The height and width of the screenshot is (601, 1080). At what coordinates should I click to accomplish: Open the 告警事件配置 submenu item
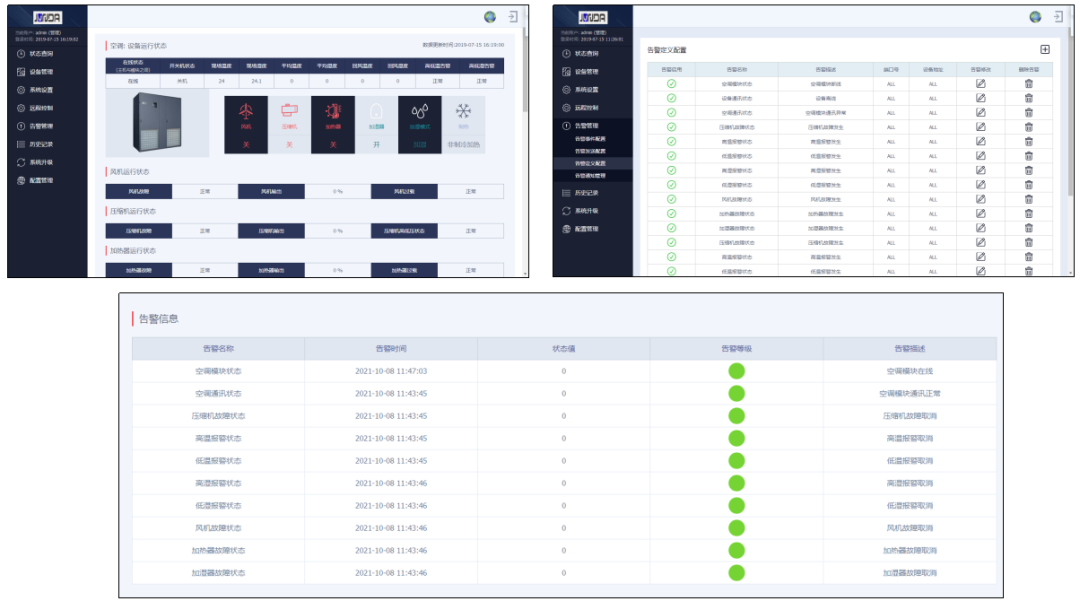(589, 138)
